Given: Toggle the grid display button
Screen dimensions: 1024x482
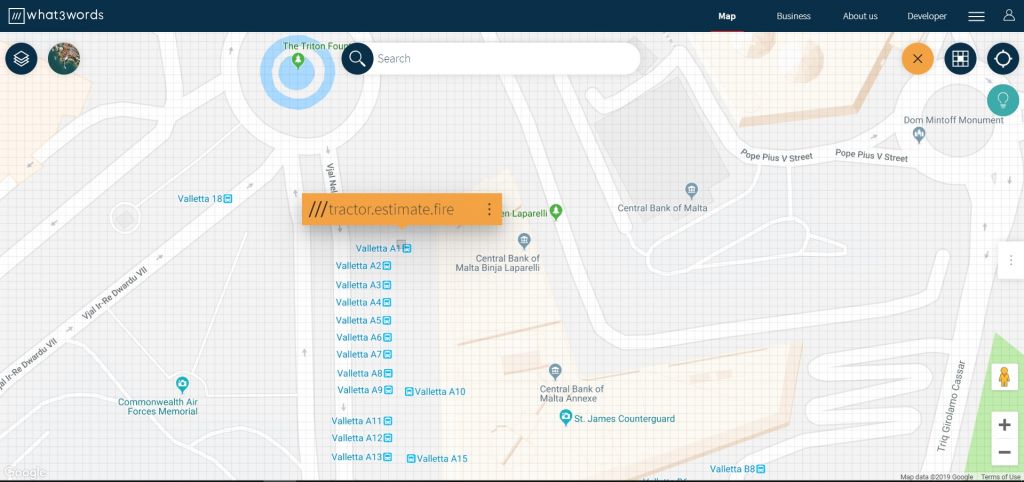Looking at the screenshot, I should (960, 59).
